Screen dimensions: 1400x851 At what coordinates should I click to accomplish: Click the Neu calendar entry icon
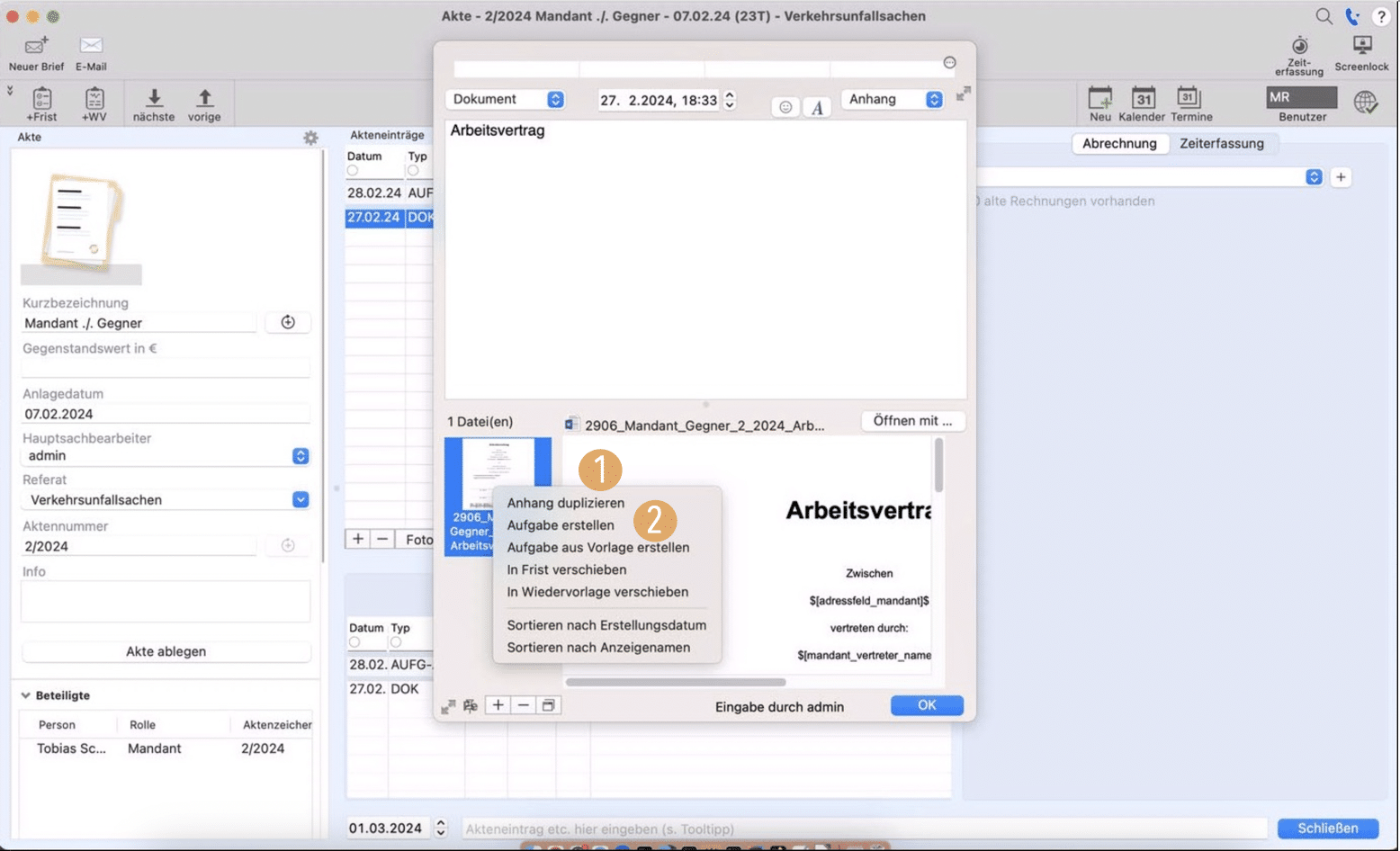point(1099,98)
